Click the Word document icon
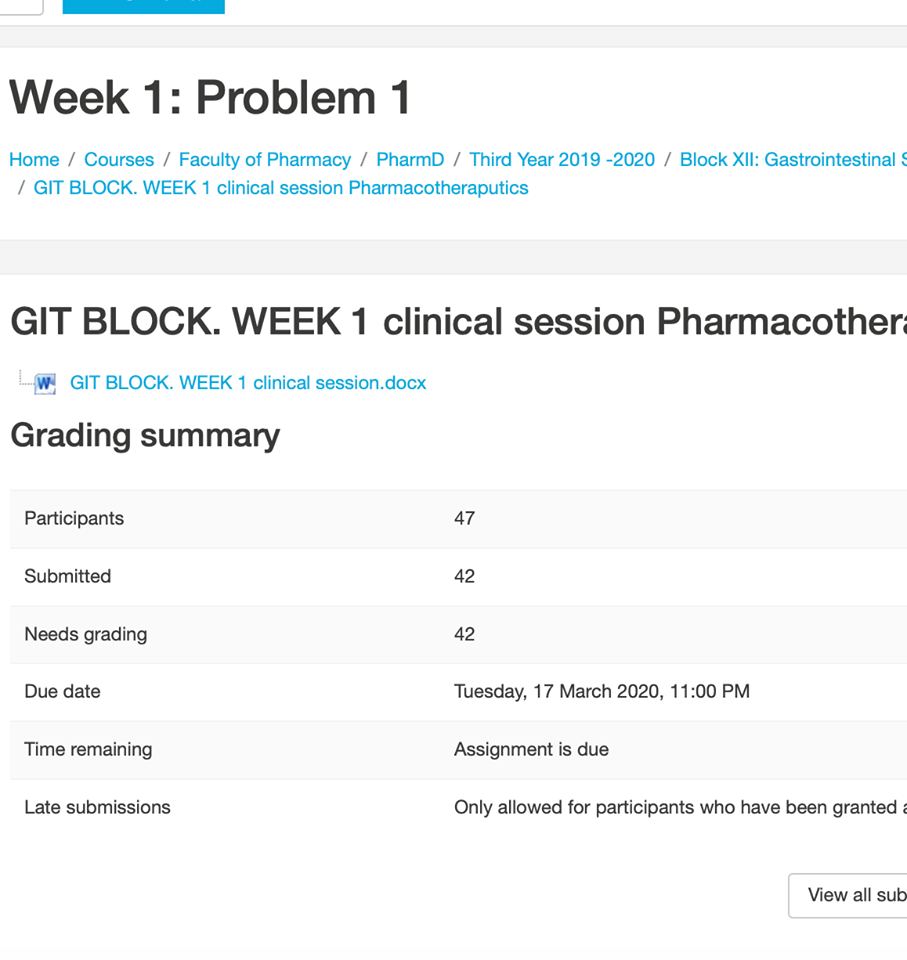The height and width of the screenshot is (960, 907). [x=44, y=383]
